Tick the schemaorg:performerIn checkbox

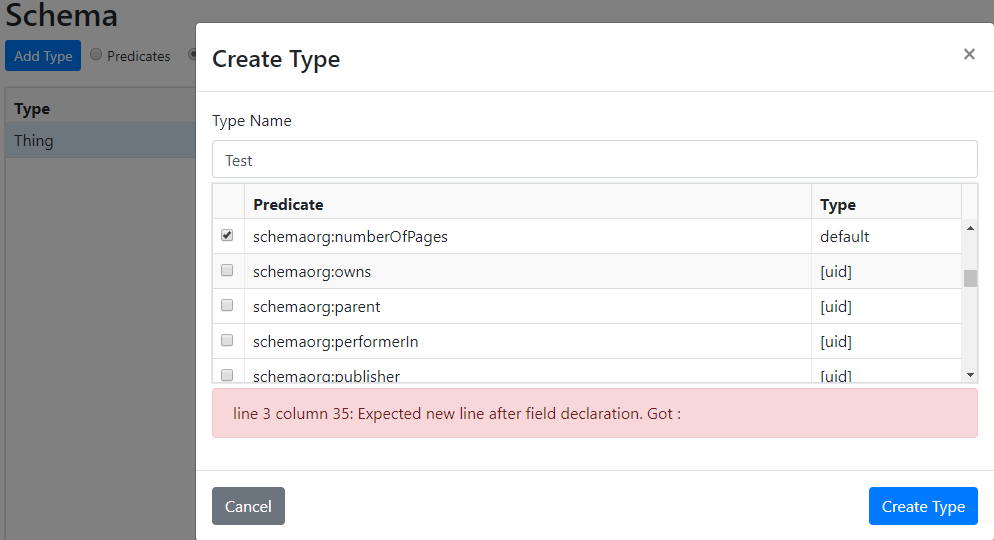[227, 341]
